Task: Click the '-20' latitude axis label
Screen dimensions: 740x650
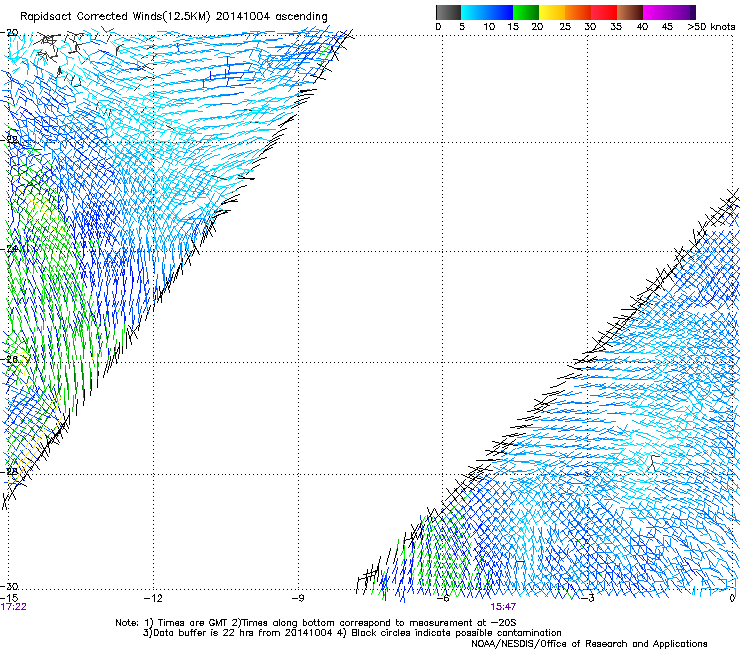Action: pos(9,33)
